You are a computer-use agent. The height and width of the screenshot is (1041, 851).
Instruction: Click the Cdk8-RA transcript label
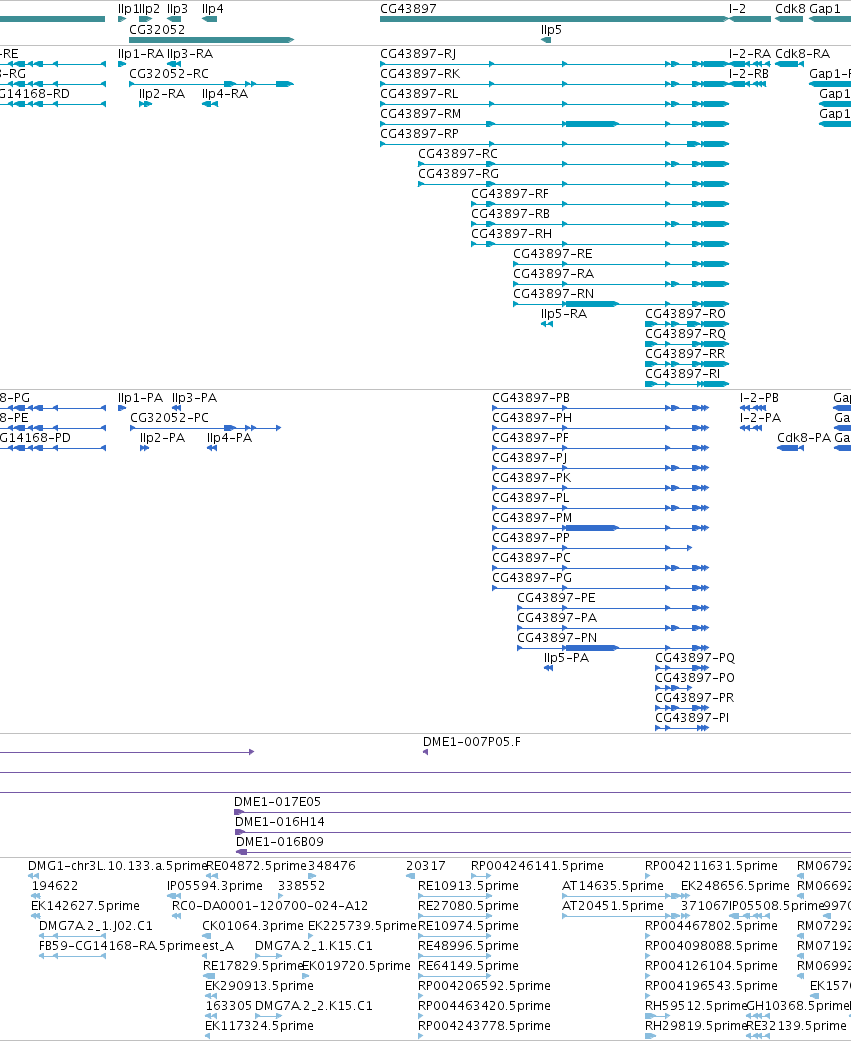click(x=803, y=54)
